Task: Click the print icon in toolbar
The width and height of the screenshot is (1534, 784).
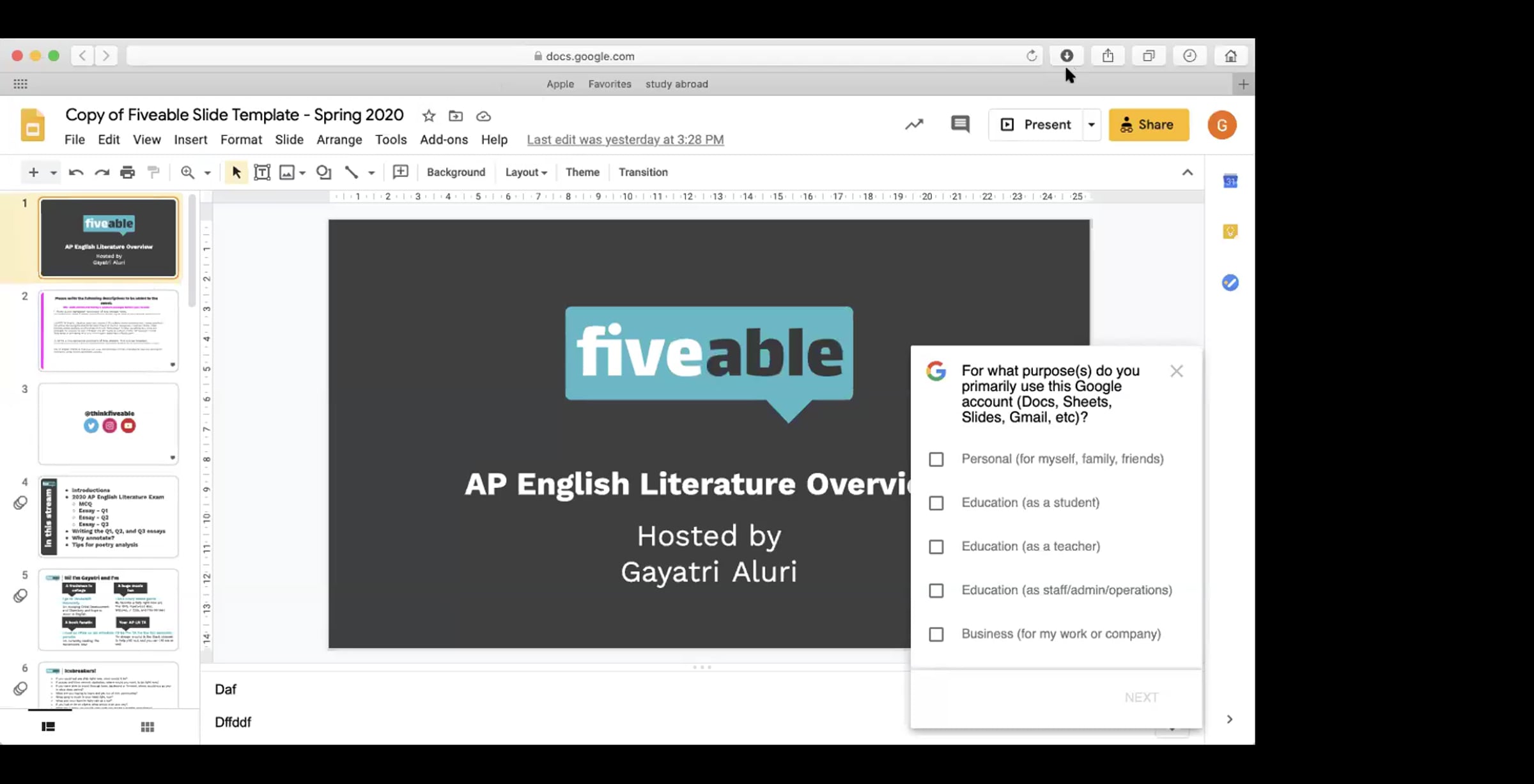Action: click(128, 173)
